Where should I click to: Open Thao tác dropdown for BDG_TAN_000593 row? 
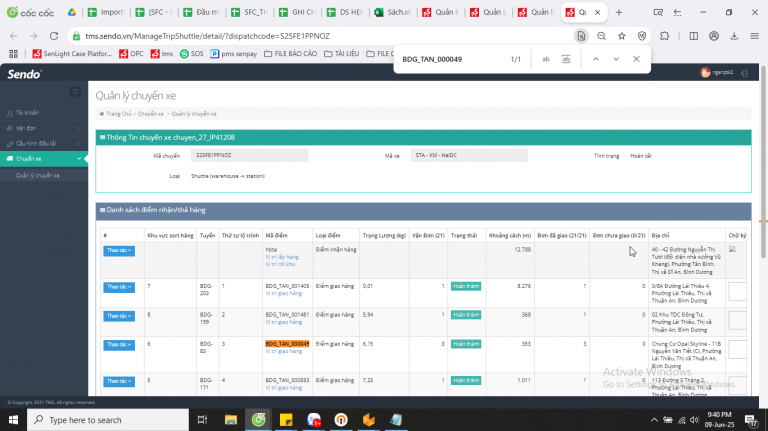(119, 381)
